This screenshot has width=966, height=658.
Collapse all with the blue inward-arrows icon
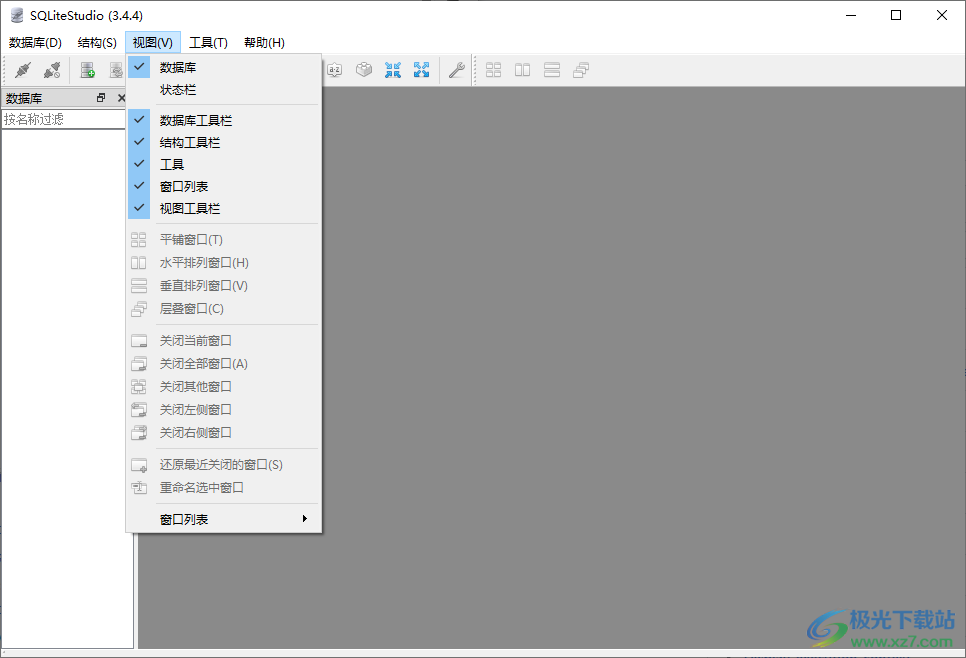(x=392, y=70)
